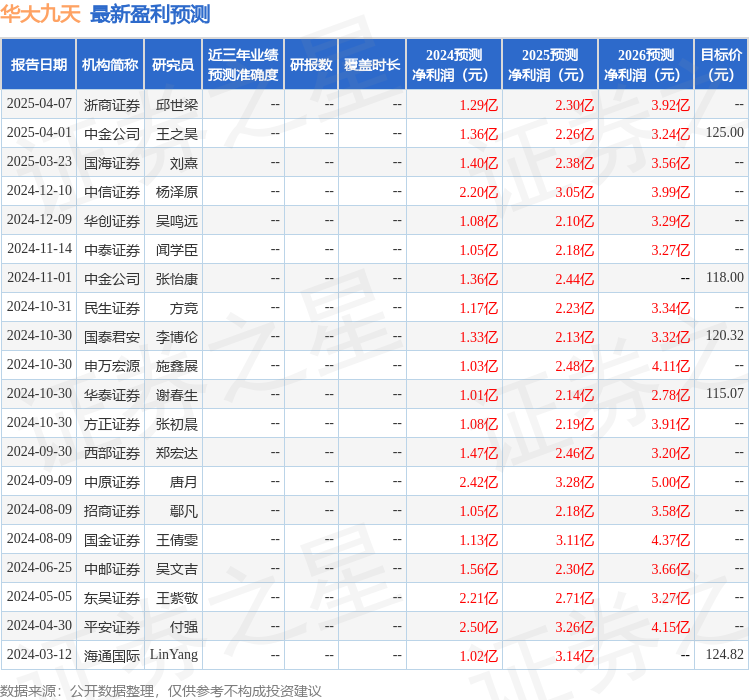Click analyst name 谢春生
The image size is (749, 700).
[x=177, y=395]
